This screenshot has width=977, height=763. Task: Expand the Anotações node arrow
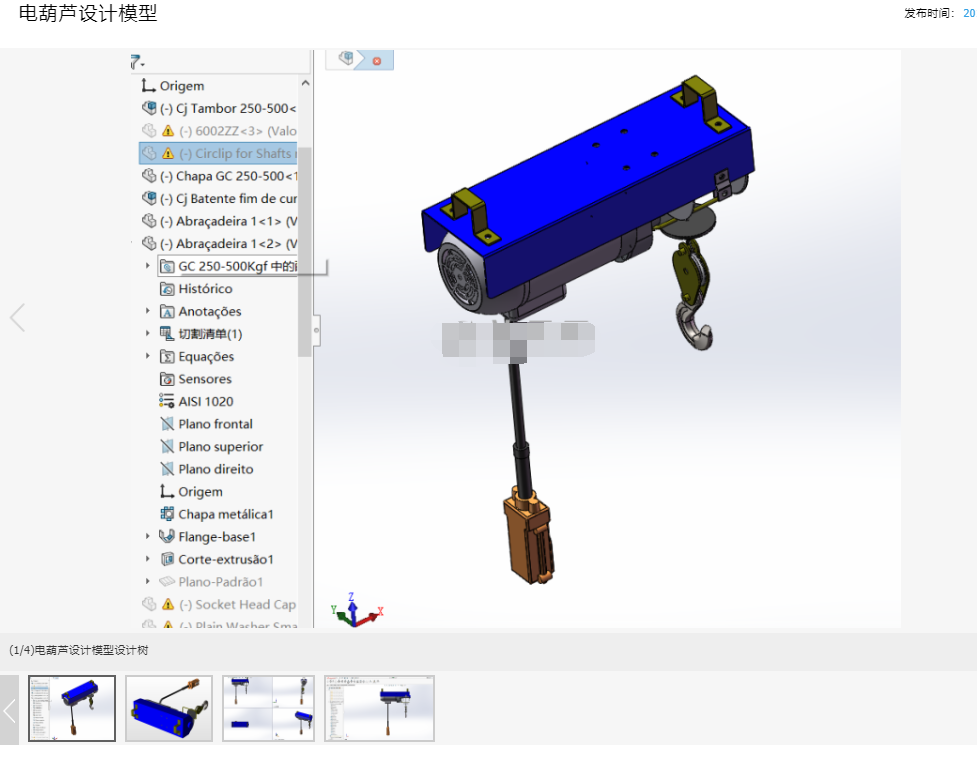[148, 311]
